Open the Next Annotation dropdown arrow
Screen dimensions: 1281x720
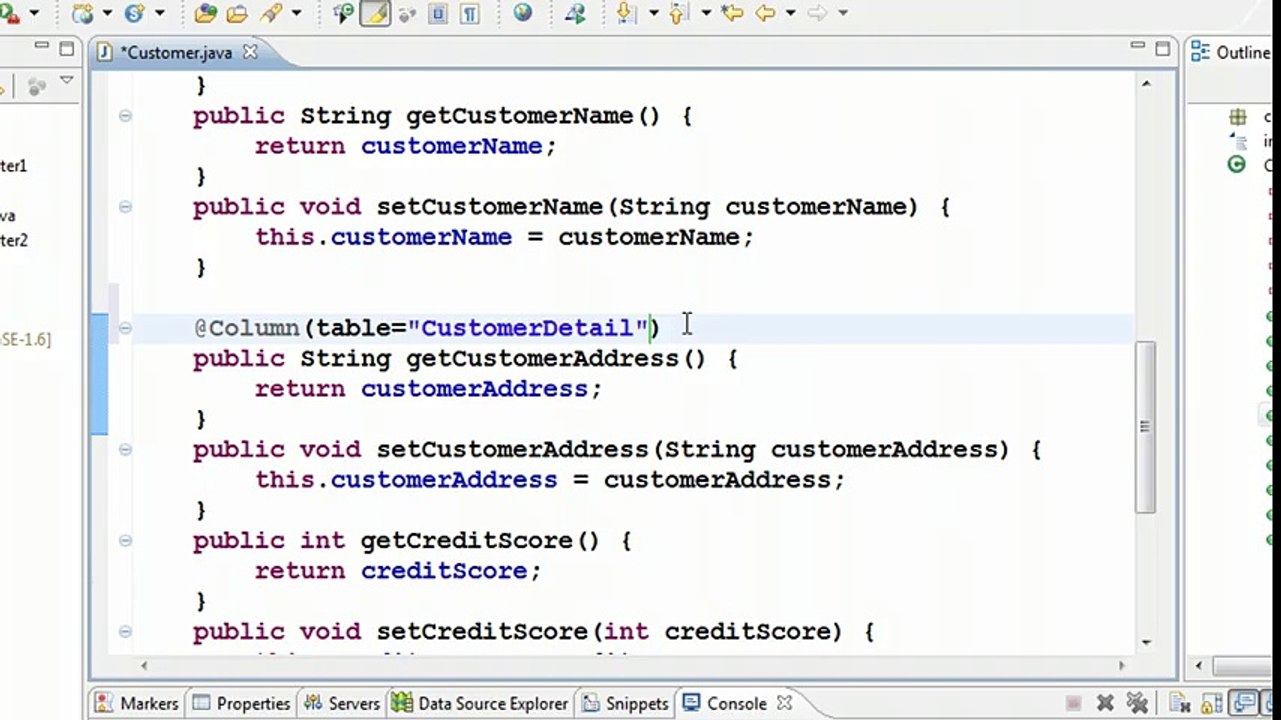click(653, 13)
